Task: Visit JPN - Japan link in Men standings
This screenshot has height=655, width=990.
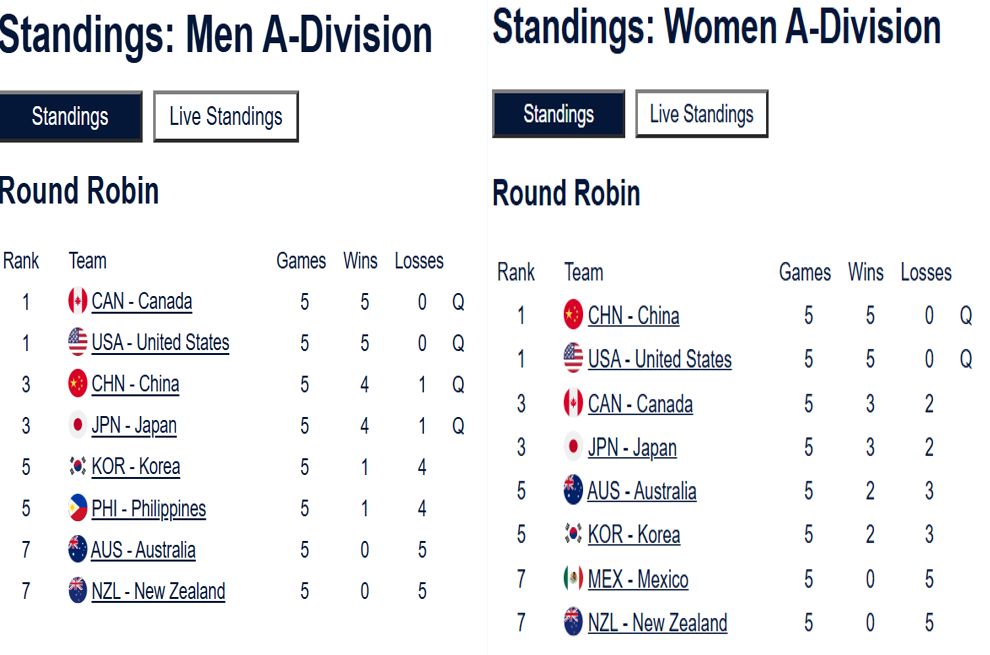Action: tap(134, 426)
